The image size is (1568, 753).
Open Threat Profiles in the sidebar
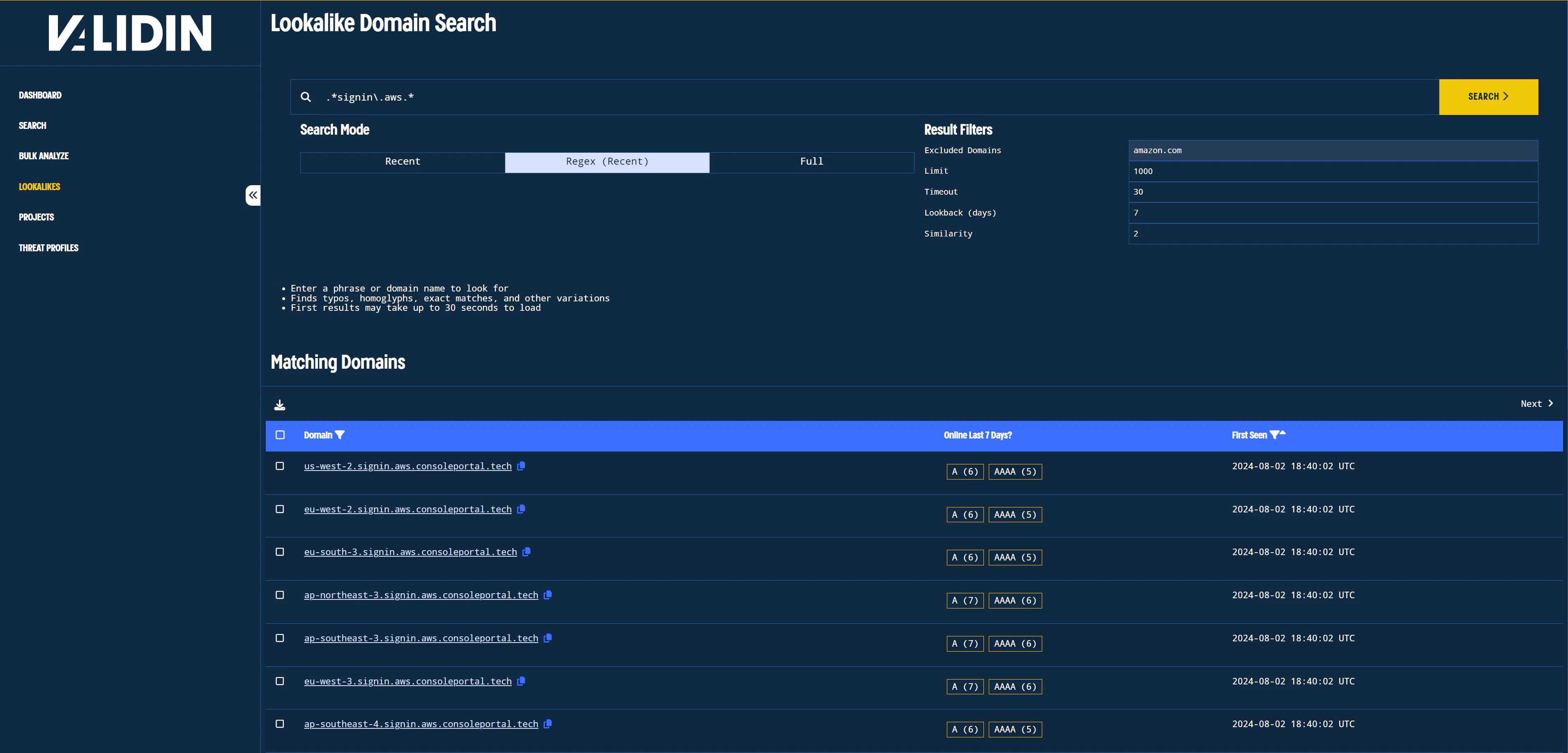[49, 248]
